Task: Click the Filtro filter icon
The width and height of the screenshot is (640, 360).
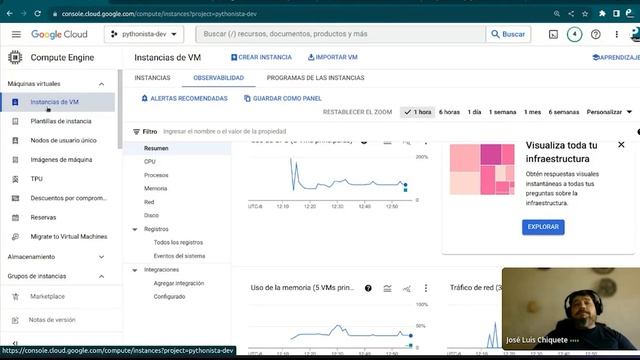Action: [x=136, y=132]
